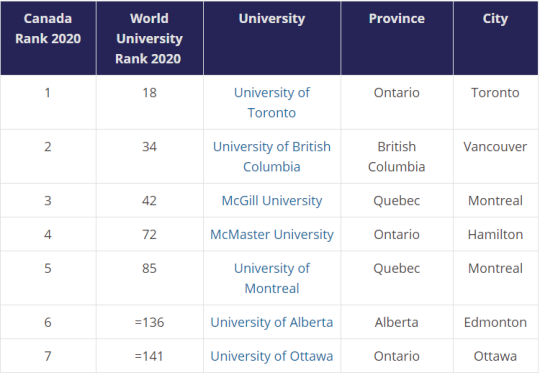The width and height of the screenshot is (540, 373).
Task: Click the world rank 18 cell
Action: (x=149, y=102)
